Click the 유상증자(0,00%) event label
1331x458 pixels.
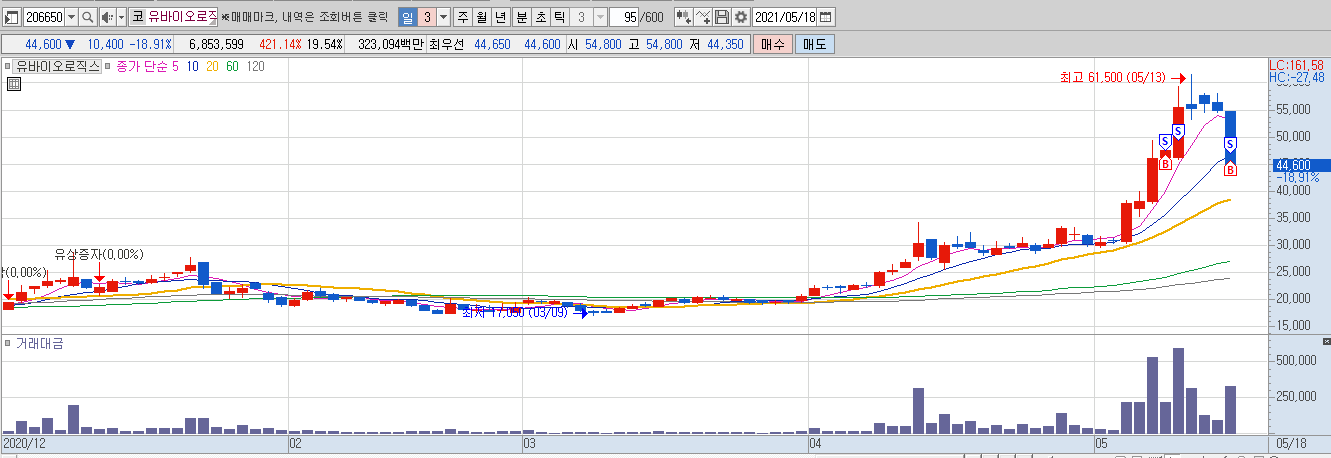(99, 254)
